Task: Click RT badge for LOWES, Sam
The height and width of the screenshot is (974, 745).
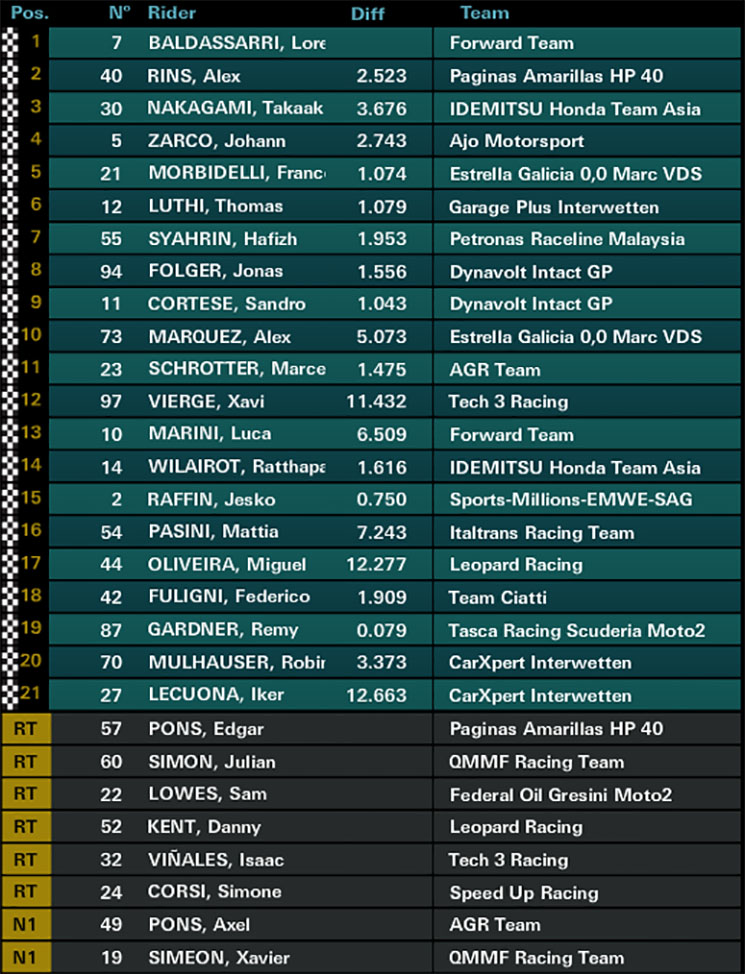Action: coord(26,793)
